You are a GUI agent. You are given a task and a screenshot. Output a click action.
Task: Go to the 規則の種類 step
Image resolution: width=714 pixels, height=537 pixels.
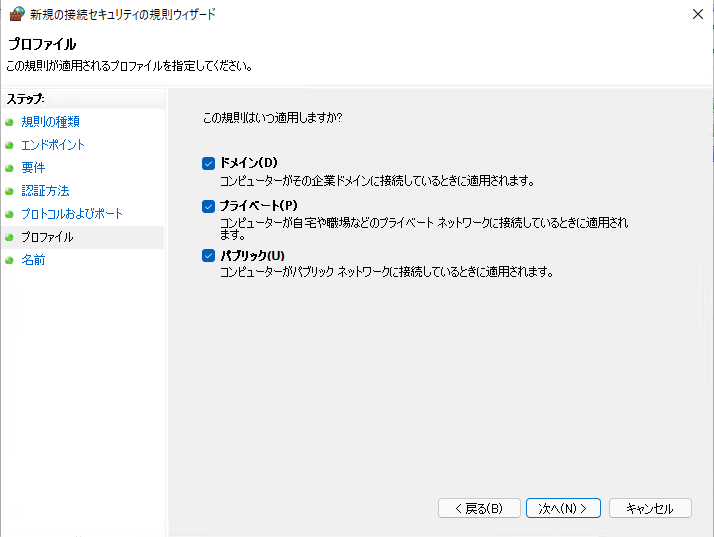point(51,122)
